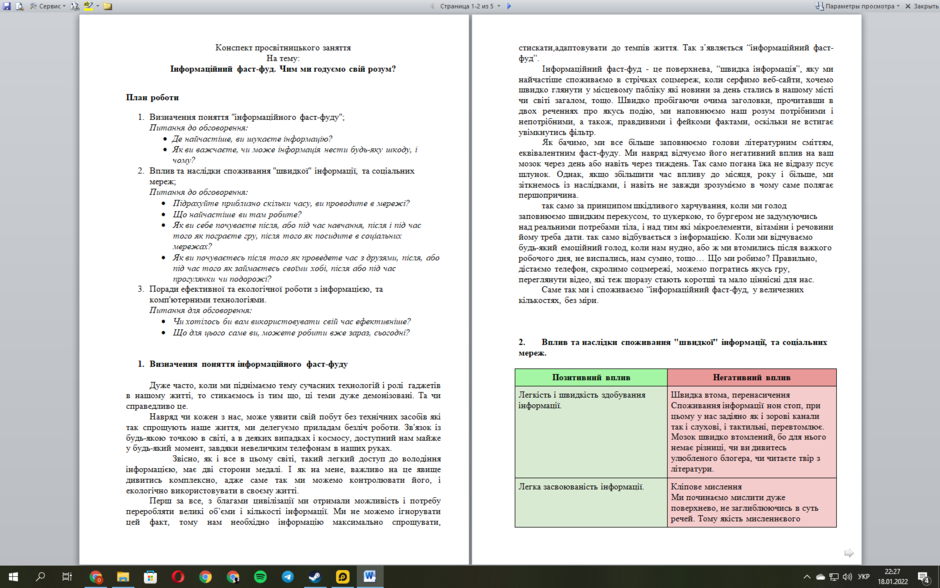The height and width of the screenshot is (588, 940).
Task: Open the Страница 1-2 из 5 page dropdown
Action: [470, 6]
